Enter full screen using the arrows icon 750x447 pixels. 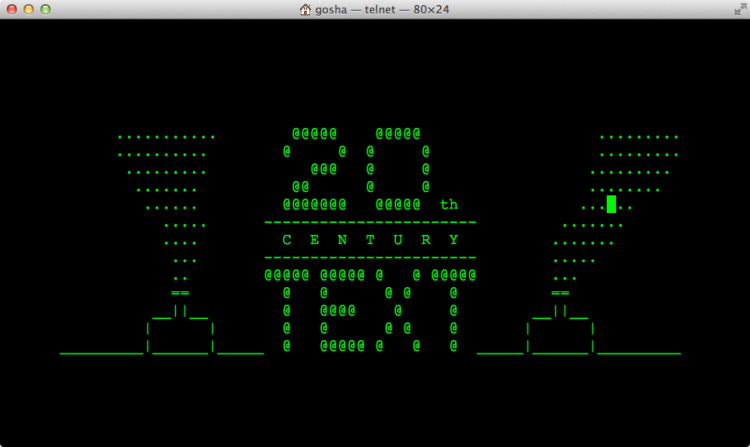click(740, 9)
